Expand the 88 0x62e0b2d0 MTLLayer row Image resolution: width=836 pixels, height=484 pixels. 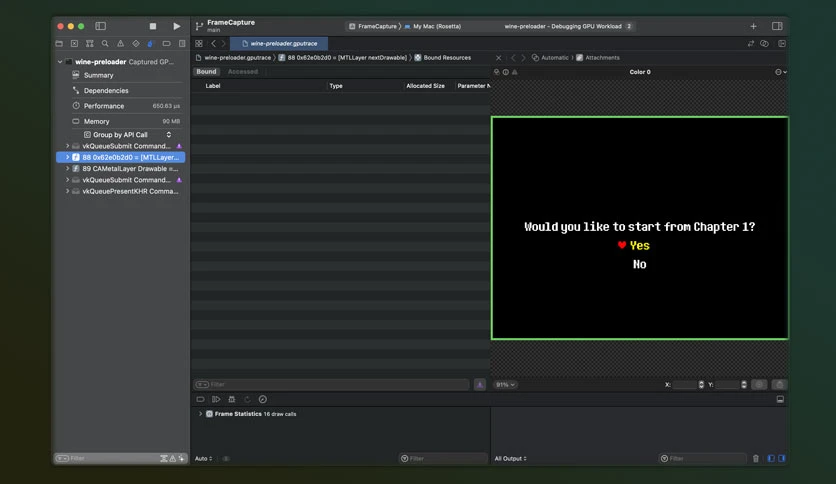(x=67, y=157)
